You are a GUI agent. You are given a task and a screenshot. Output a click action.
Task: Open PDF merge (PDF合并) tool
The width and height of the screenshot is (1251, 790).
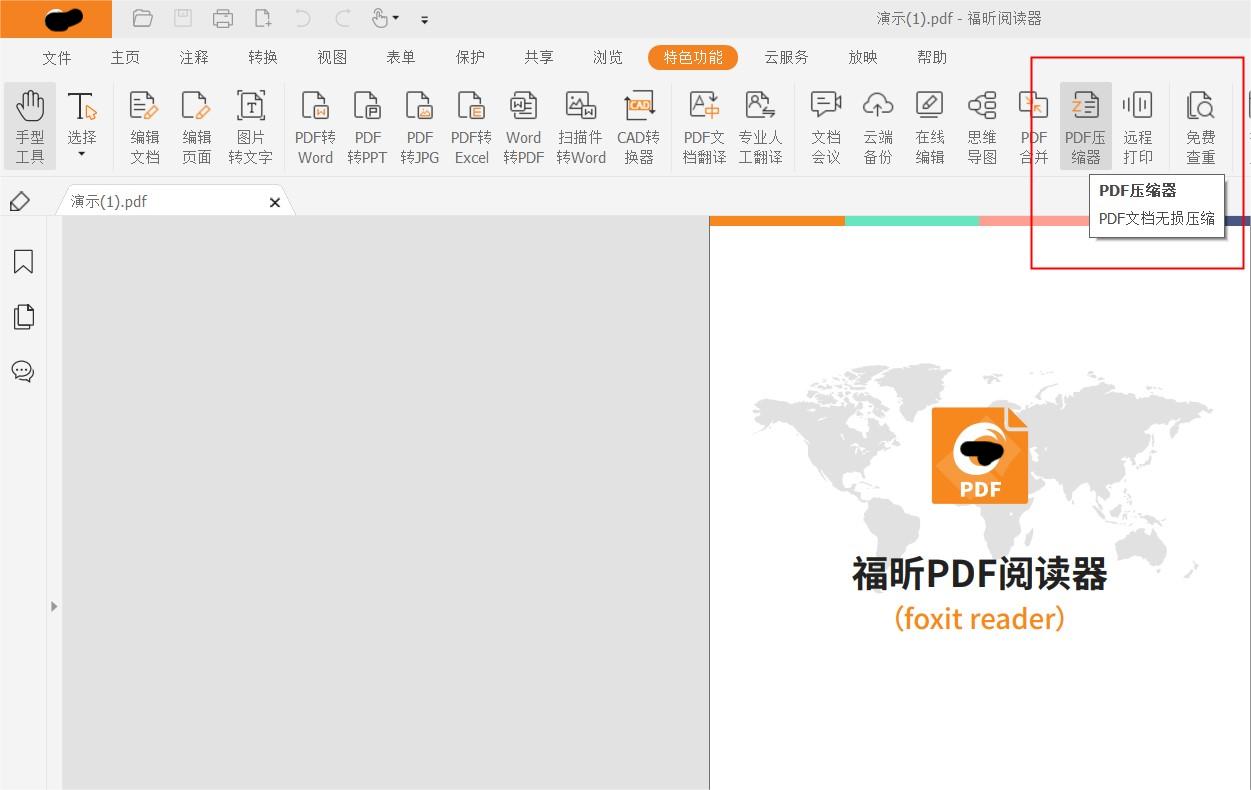(x=1034, y=126)
